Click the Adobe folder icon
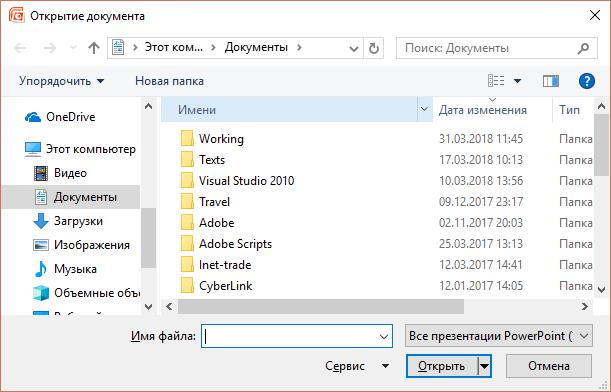The height and width of the screenshot is (392, 611). [187, 223]
